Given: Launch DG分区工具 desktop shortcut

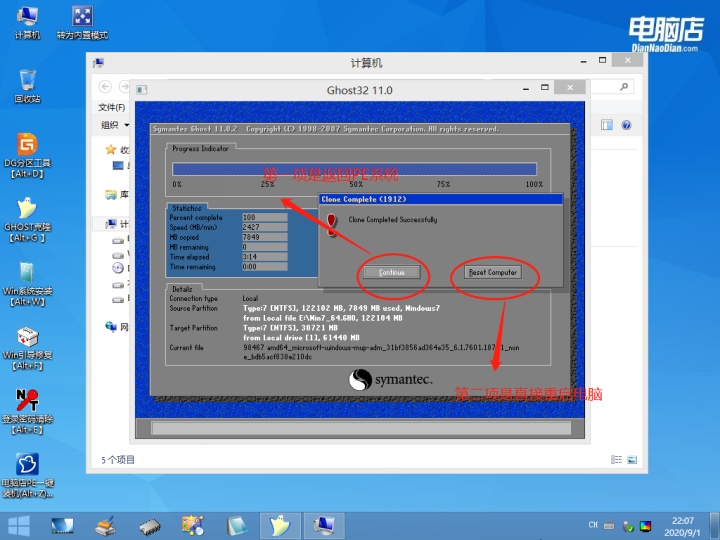Looking at the screenshot, I should [27, 156].
